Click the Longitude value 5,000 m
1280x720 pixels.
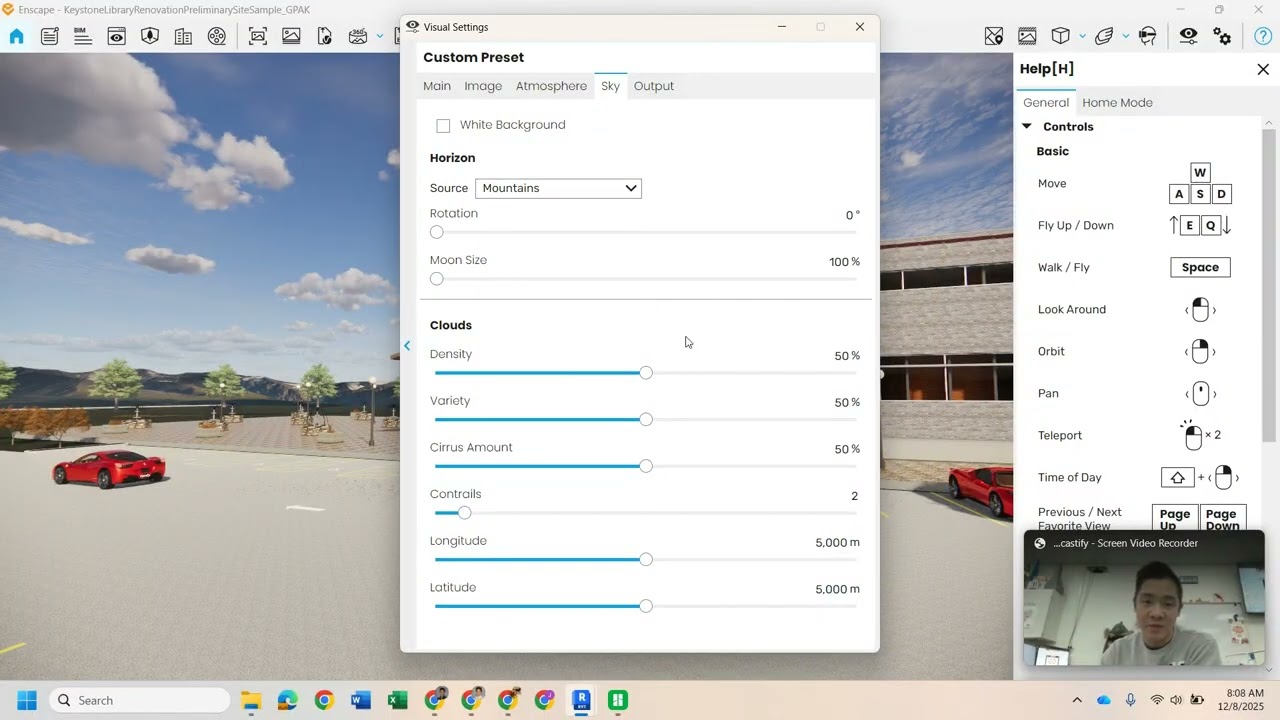click(837, 542)
